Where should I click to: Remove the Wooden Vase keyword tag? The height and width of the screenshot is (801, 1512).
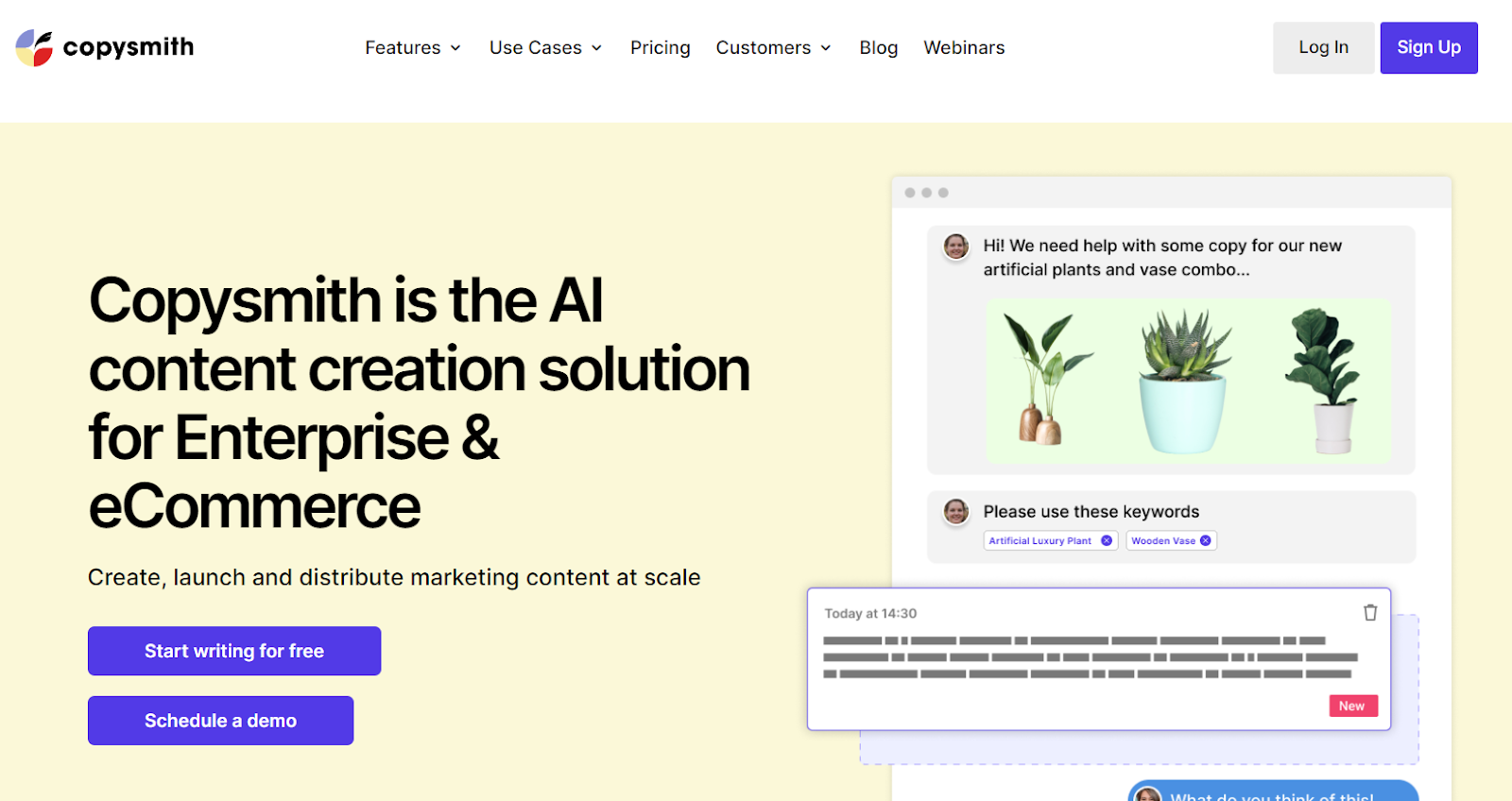tap(1206, 540)
